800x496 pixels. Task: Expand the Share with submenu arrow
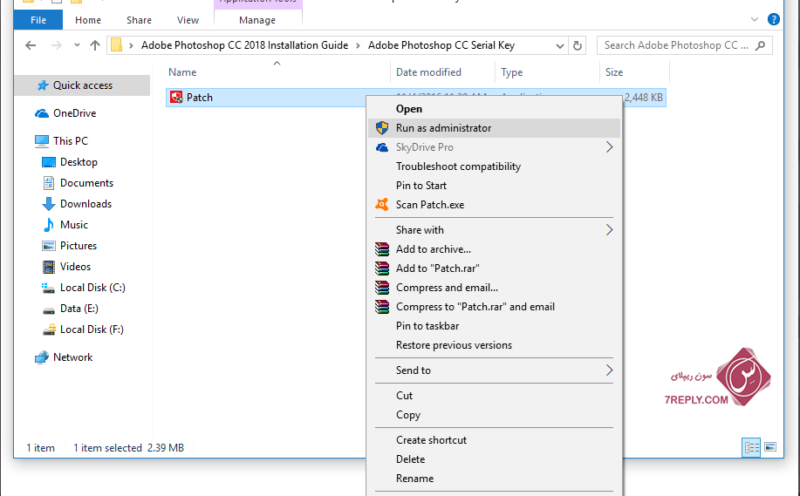[x=609, y=230]
